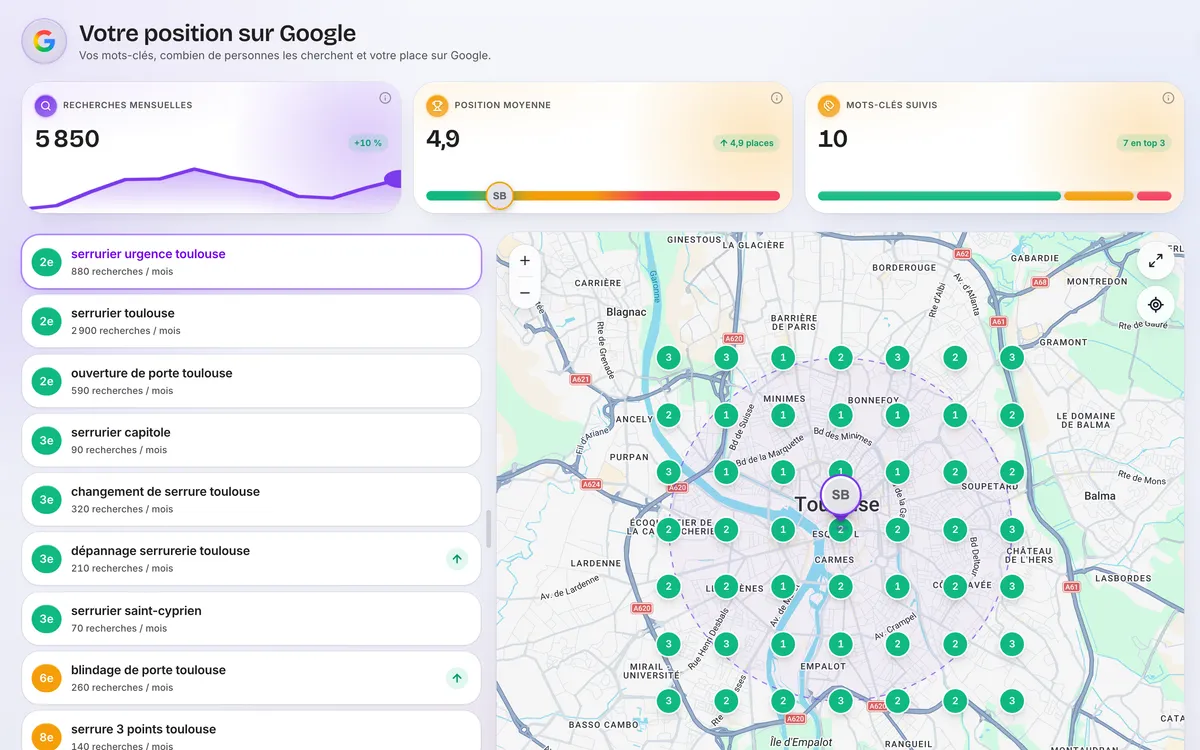Click 880 recherches / mois text
This screenshot has width=1200, height=750.
(x=122, y=271)
